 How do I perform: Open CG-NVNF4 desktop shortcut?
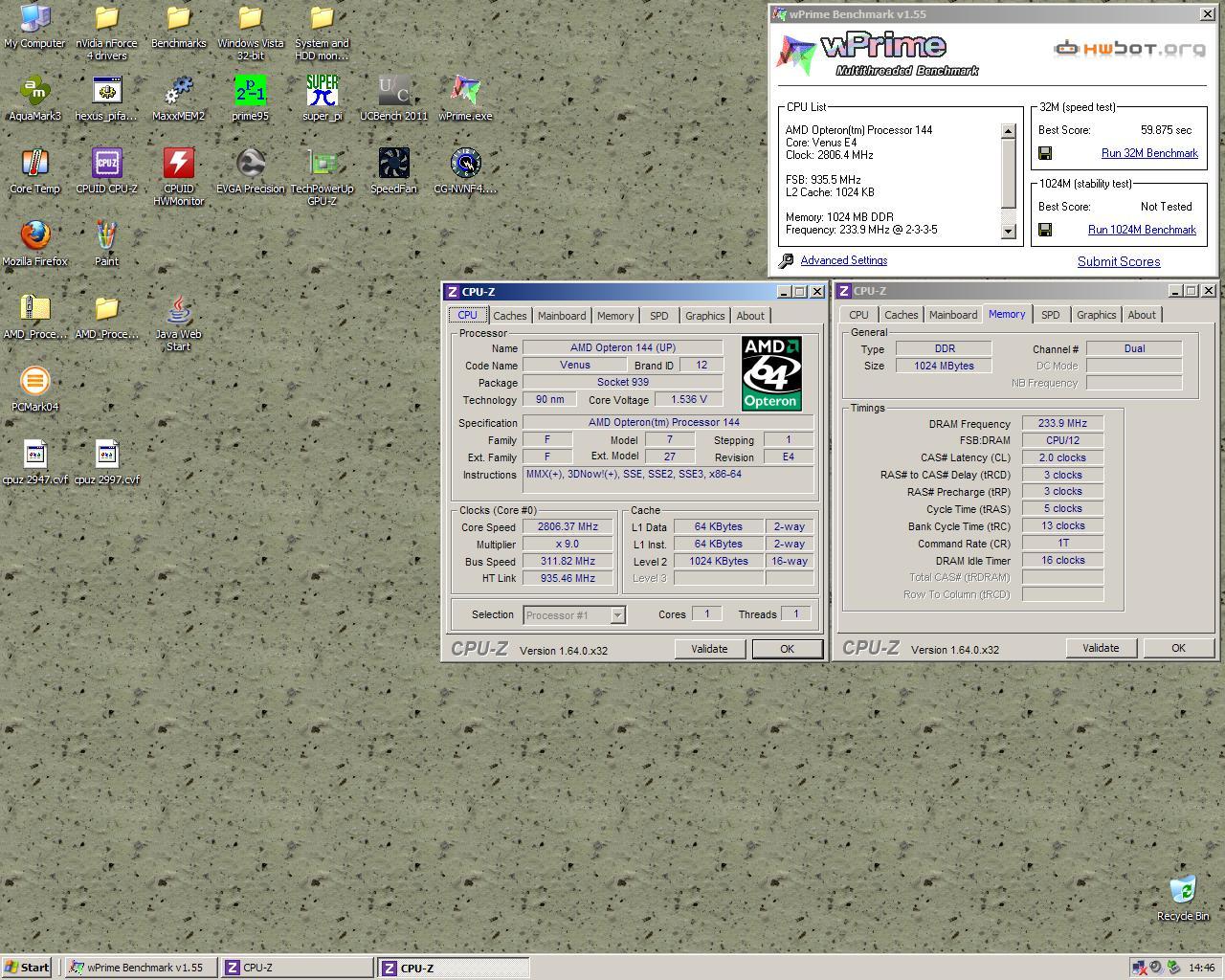pyautogui.click(x=465, y=171)
